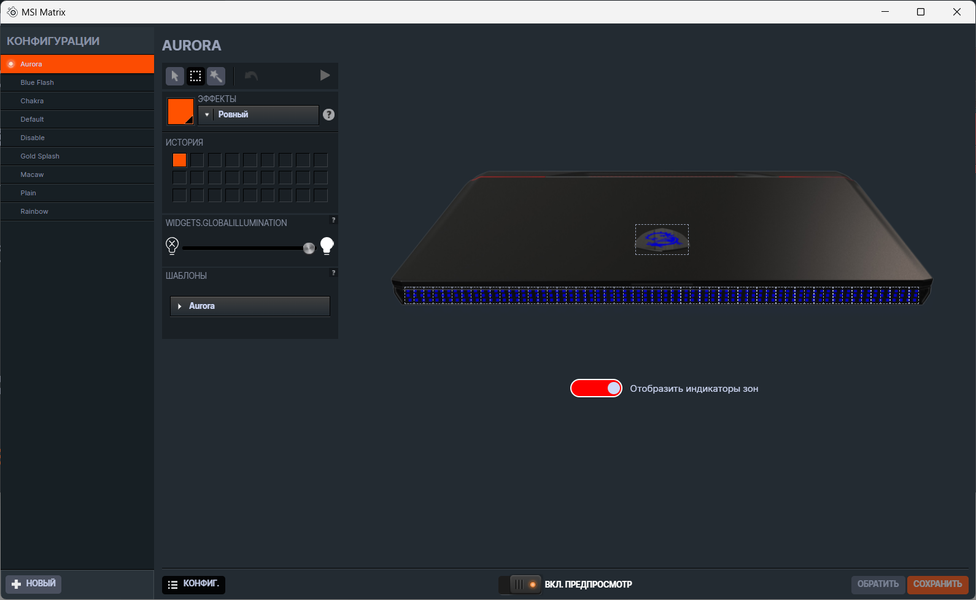Open help for global illumination widget
Viewport: 976px width, 600px height.
[334, 220]
